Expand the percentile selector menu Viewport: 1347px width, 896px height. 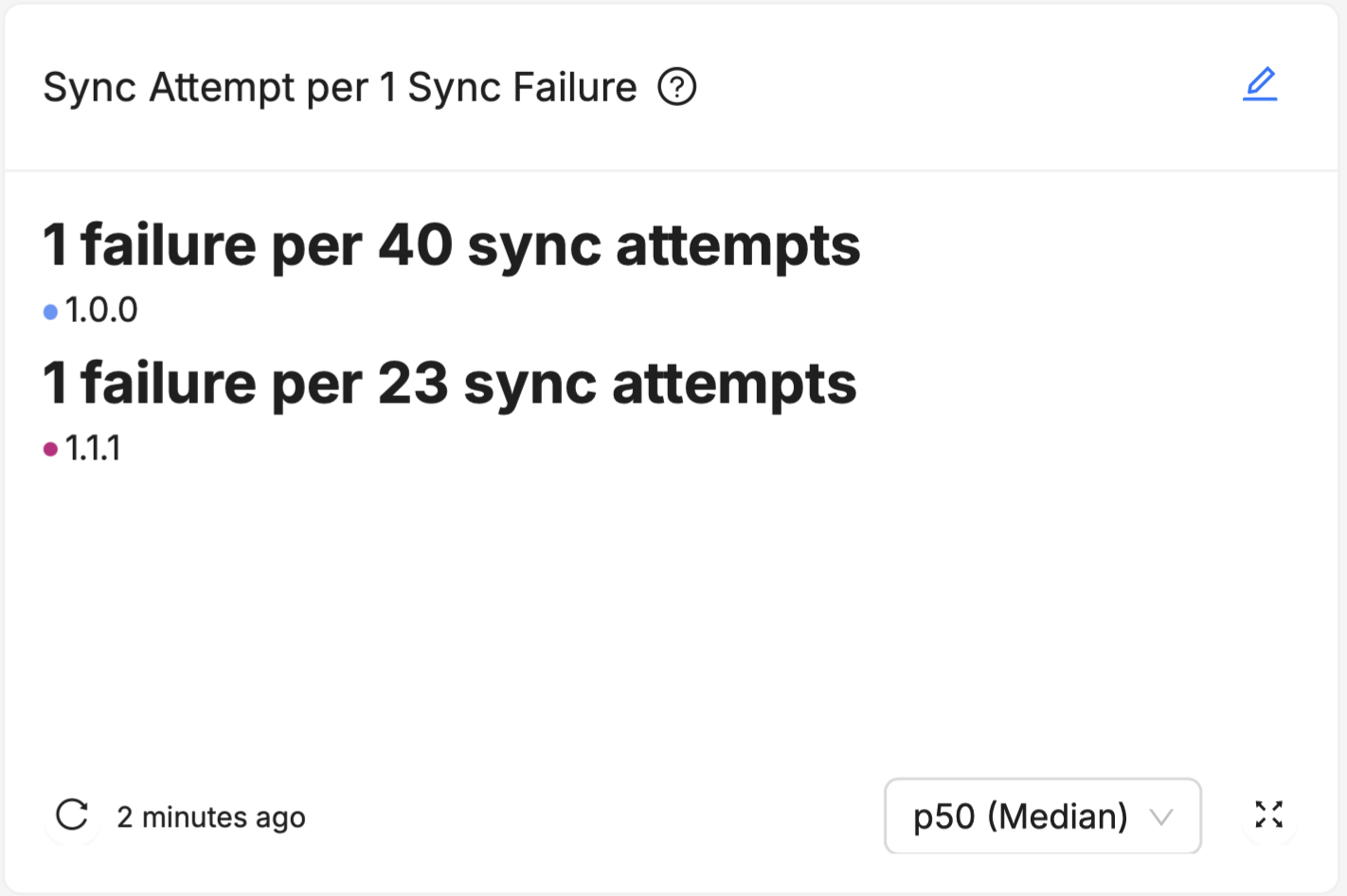pyautogui.click(x=1042, y=815)
